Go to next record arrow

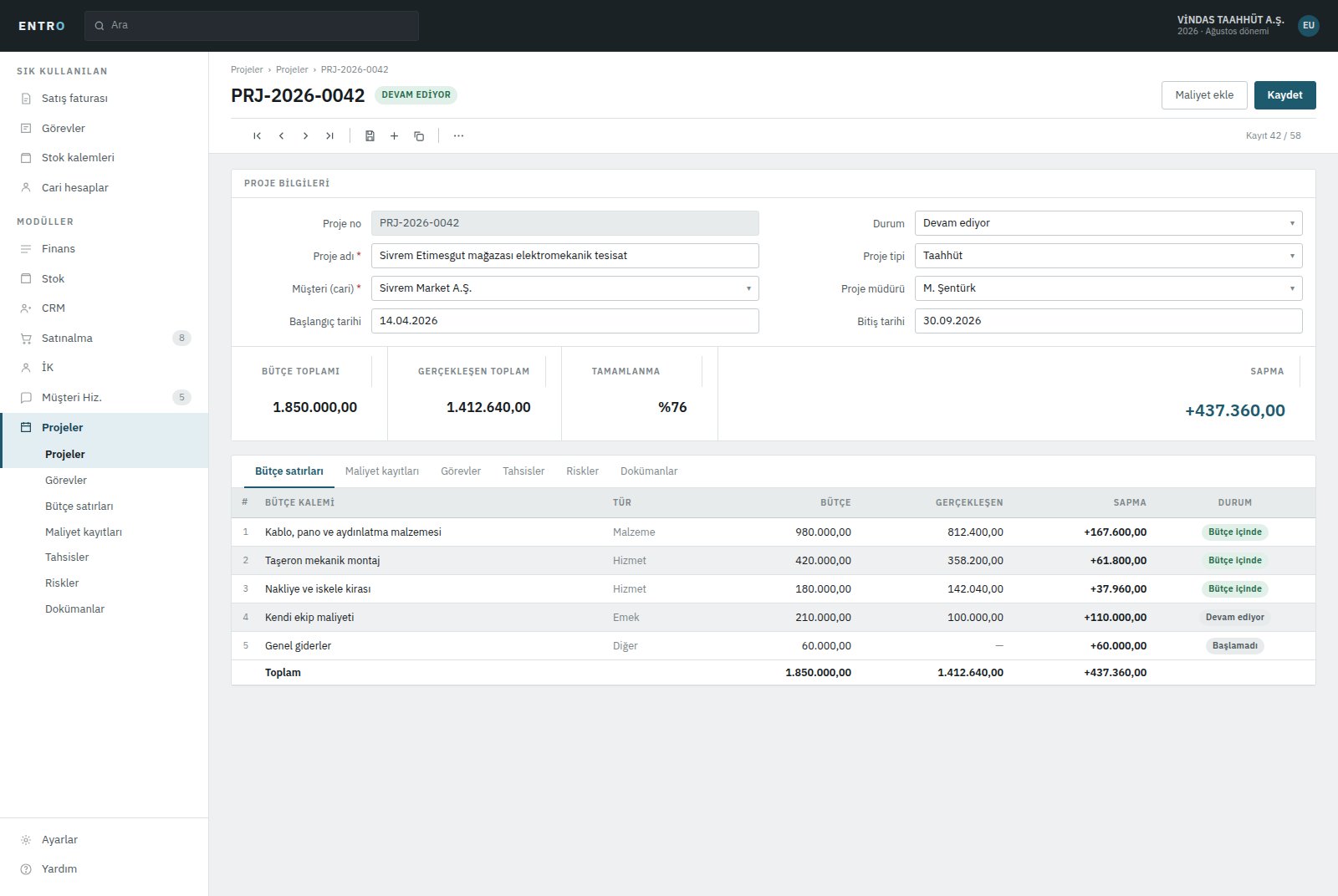tap(305, 136)
